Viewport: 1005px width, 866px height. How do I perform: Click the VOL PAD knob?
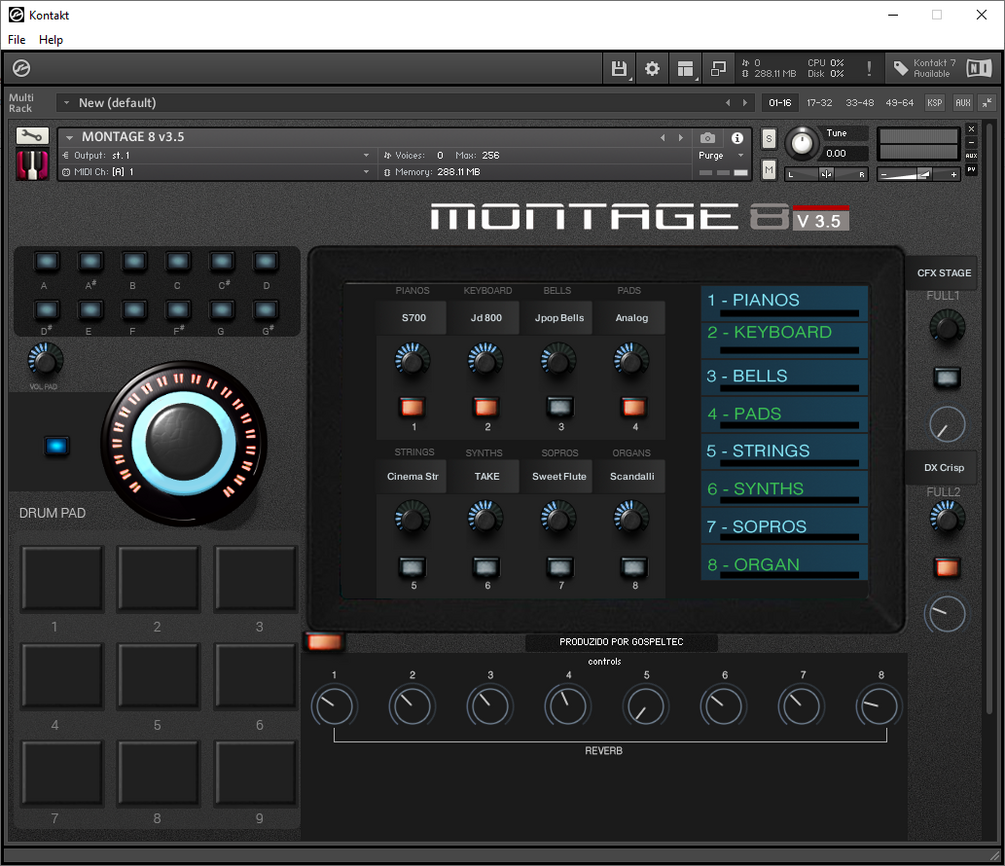coord(45,360)
